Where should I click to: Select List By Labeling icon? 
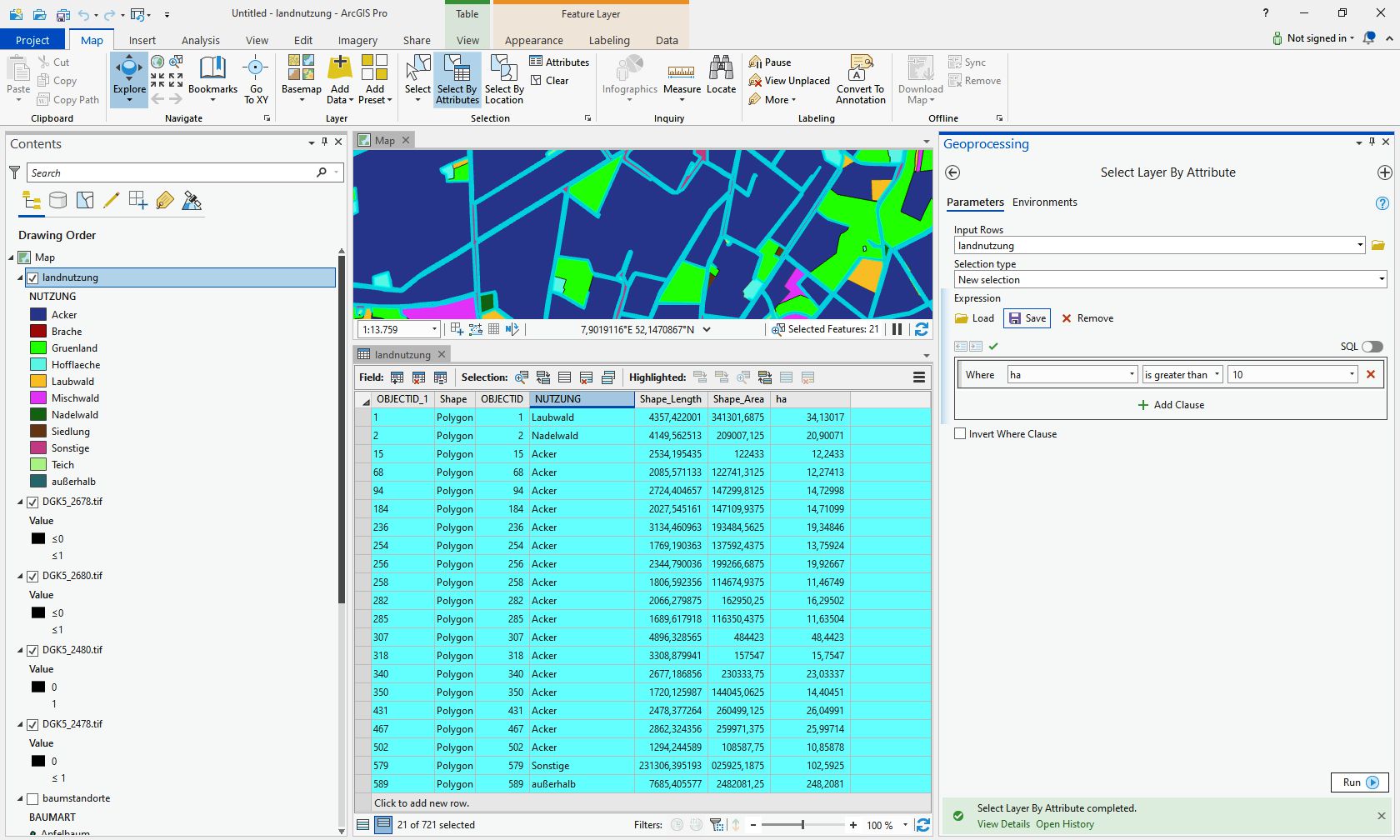[x=165, y=201]
